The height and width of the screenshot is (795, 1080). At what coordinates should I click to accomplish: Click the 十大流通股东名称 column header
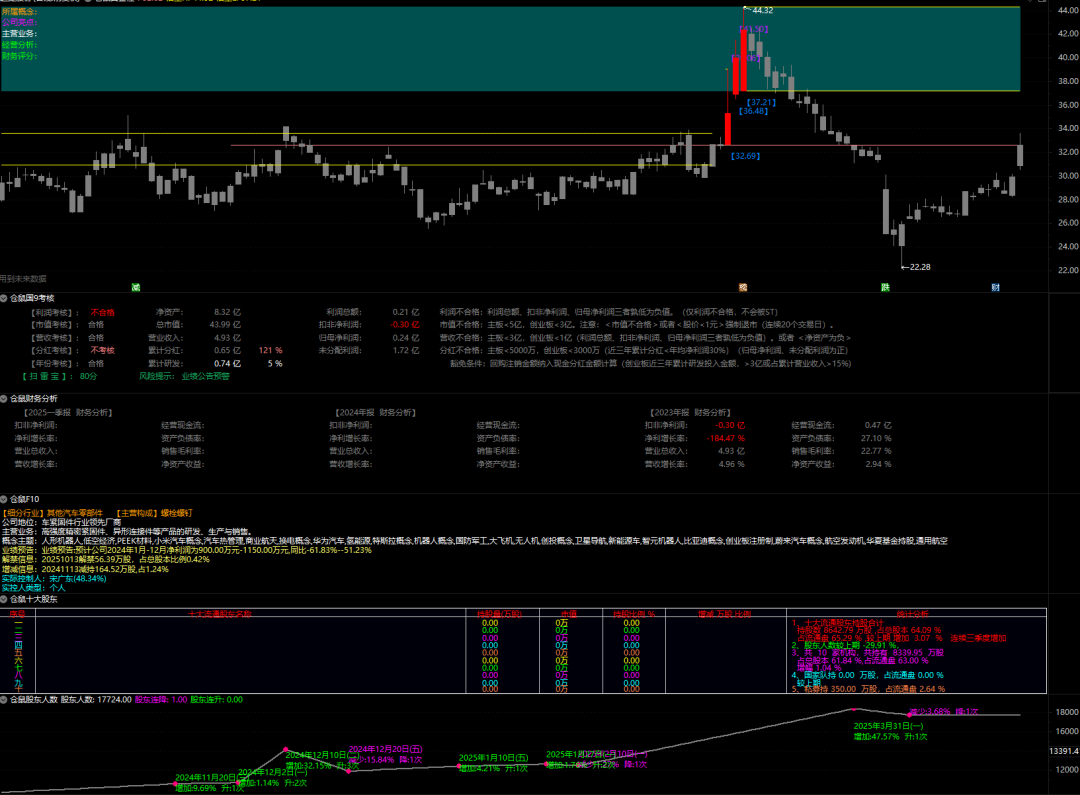(x=220, y=614)
